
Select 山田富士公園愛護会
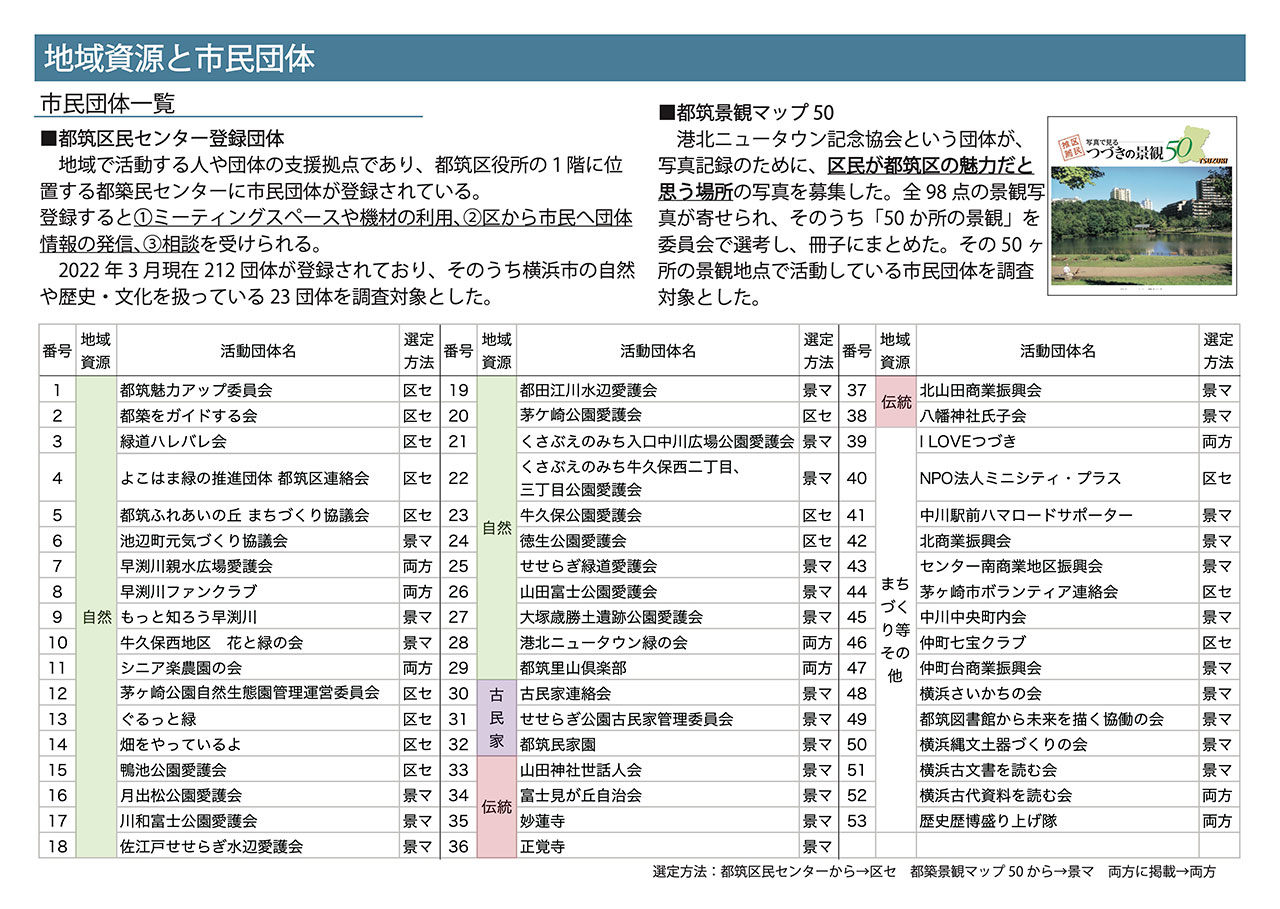(589, 592)
